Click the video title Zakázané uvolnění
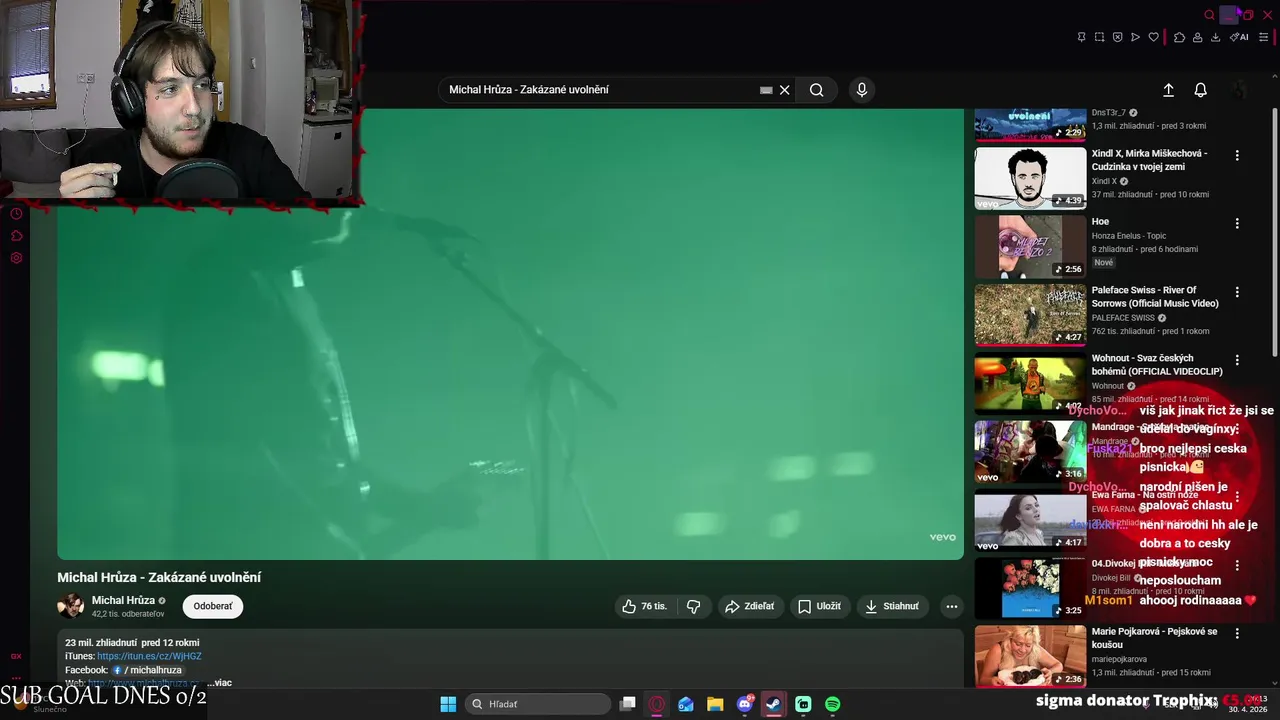Screen dimensions: 1280x720 159,577
